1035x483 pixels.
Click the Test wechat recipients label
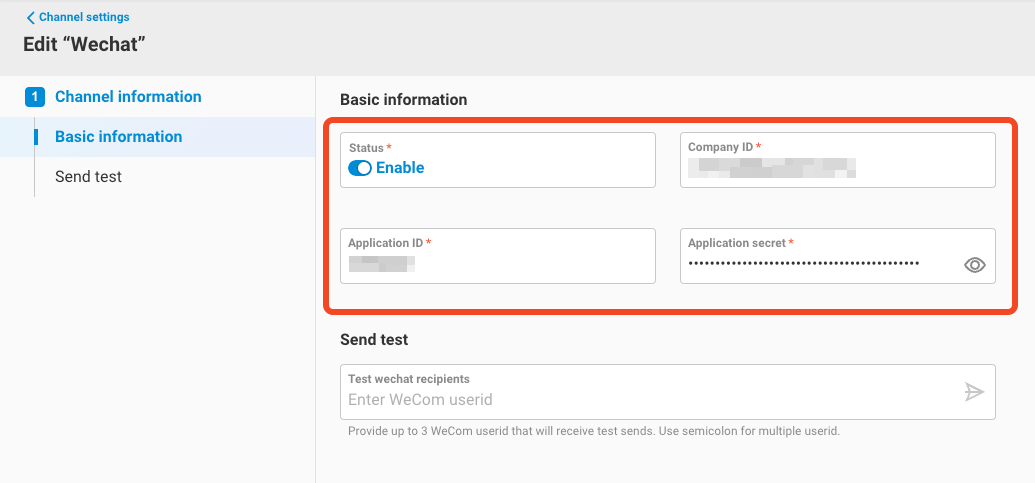[408, 379]
